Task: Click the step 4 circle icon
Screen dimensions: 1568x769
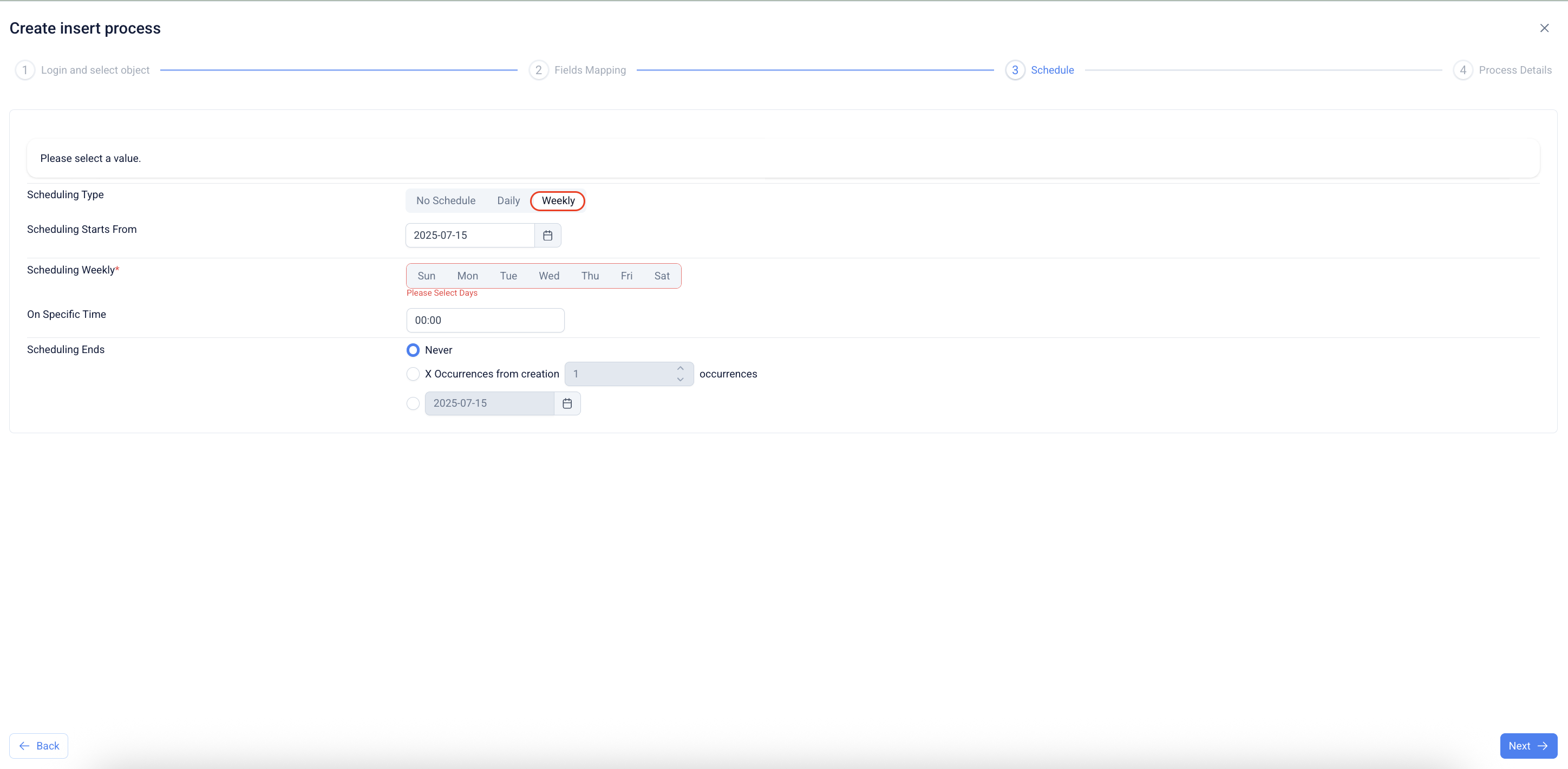Action: pyautogui.click(x=1463, y=70)
